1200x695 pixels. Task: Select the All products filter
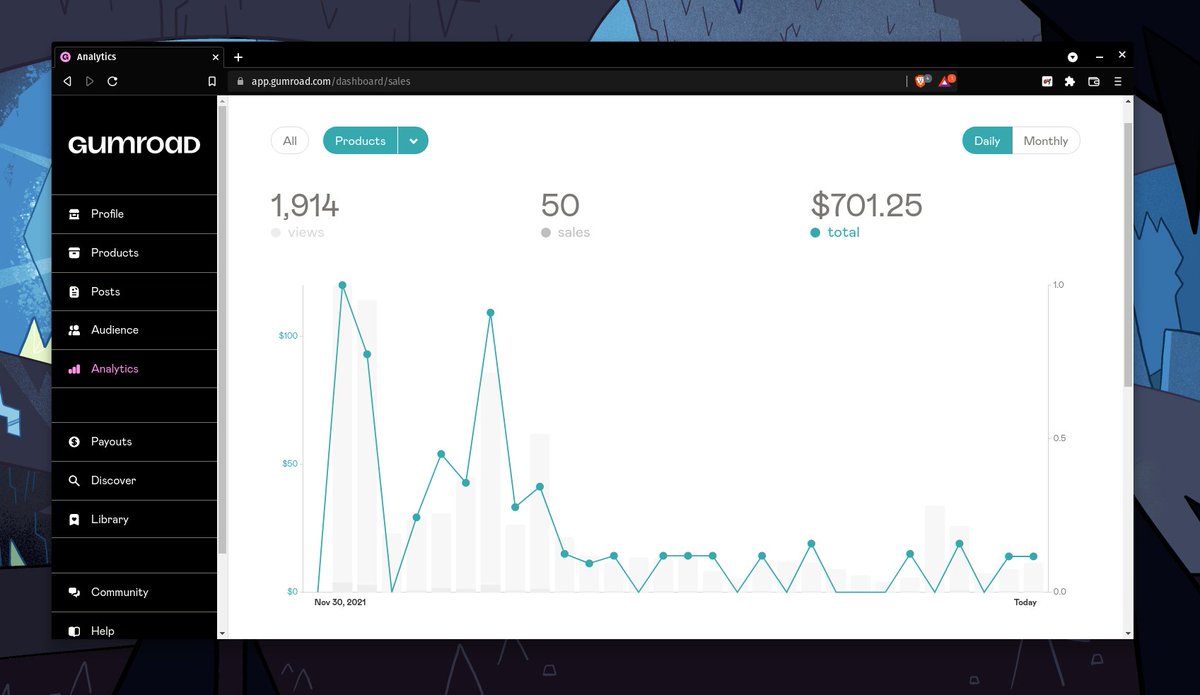click(x=290, y=141)
